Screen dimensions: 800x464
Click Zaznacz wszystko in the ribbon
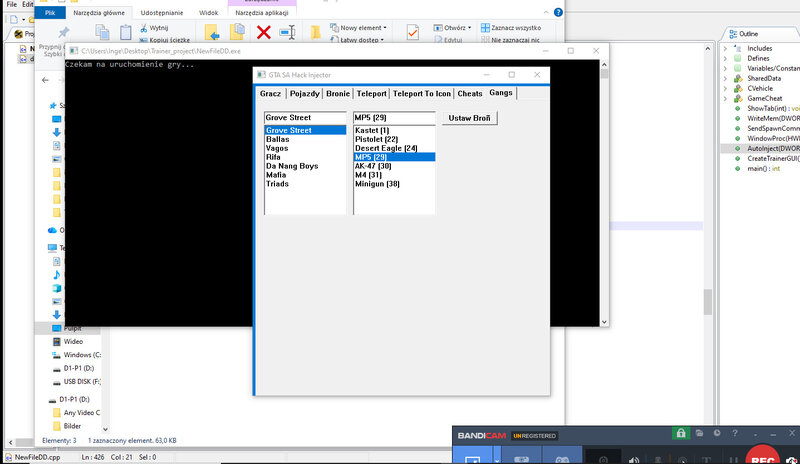click(x=511, y=28)
